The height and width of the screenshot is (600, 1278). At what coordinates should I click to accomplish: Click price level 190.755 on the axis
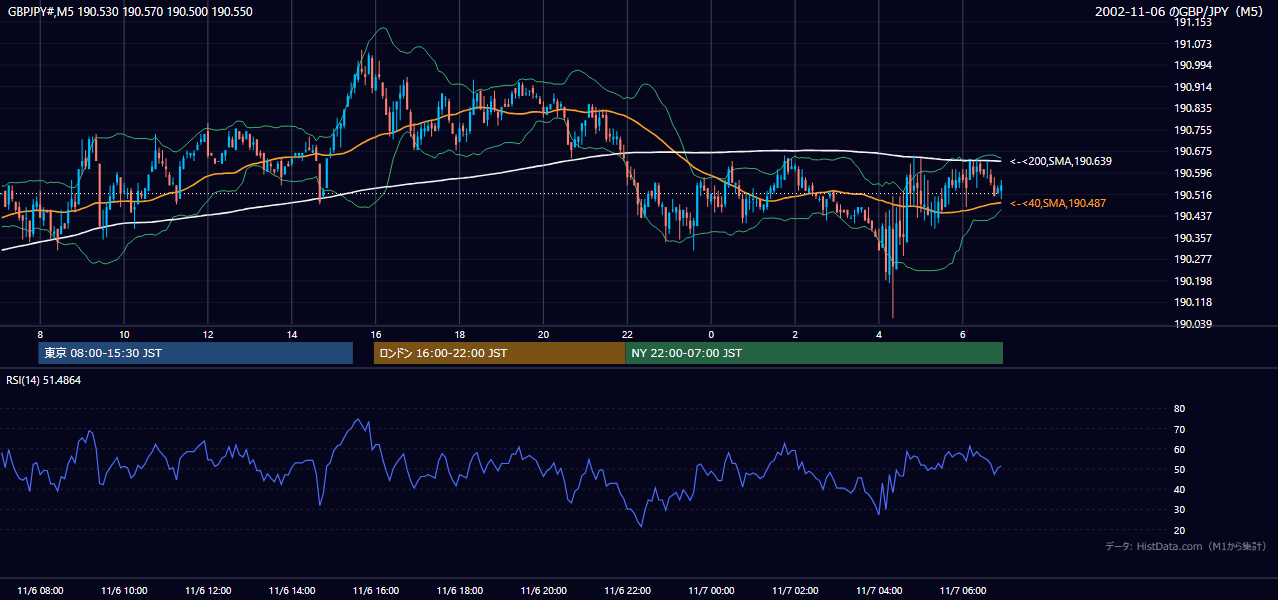(x=1192, y=130)
